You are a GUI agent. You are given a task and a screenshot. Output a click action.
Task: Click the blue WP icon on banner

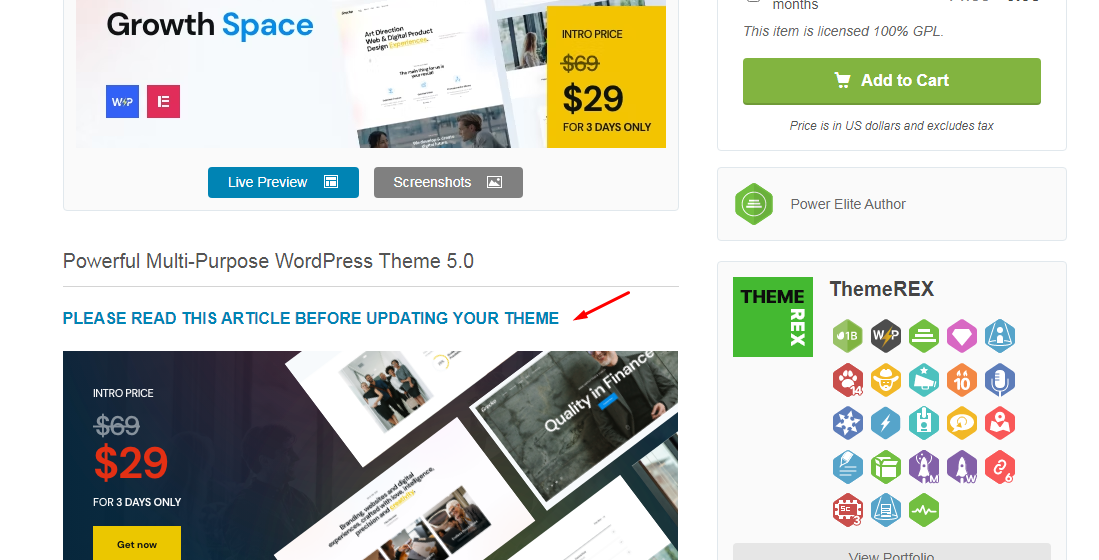123,102
